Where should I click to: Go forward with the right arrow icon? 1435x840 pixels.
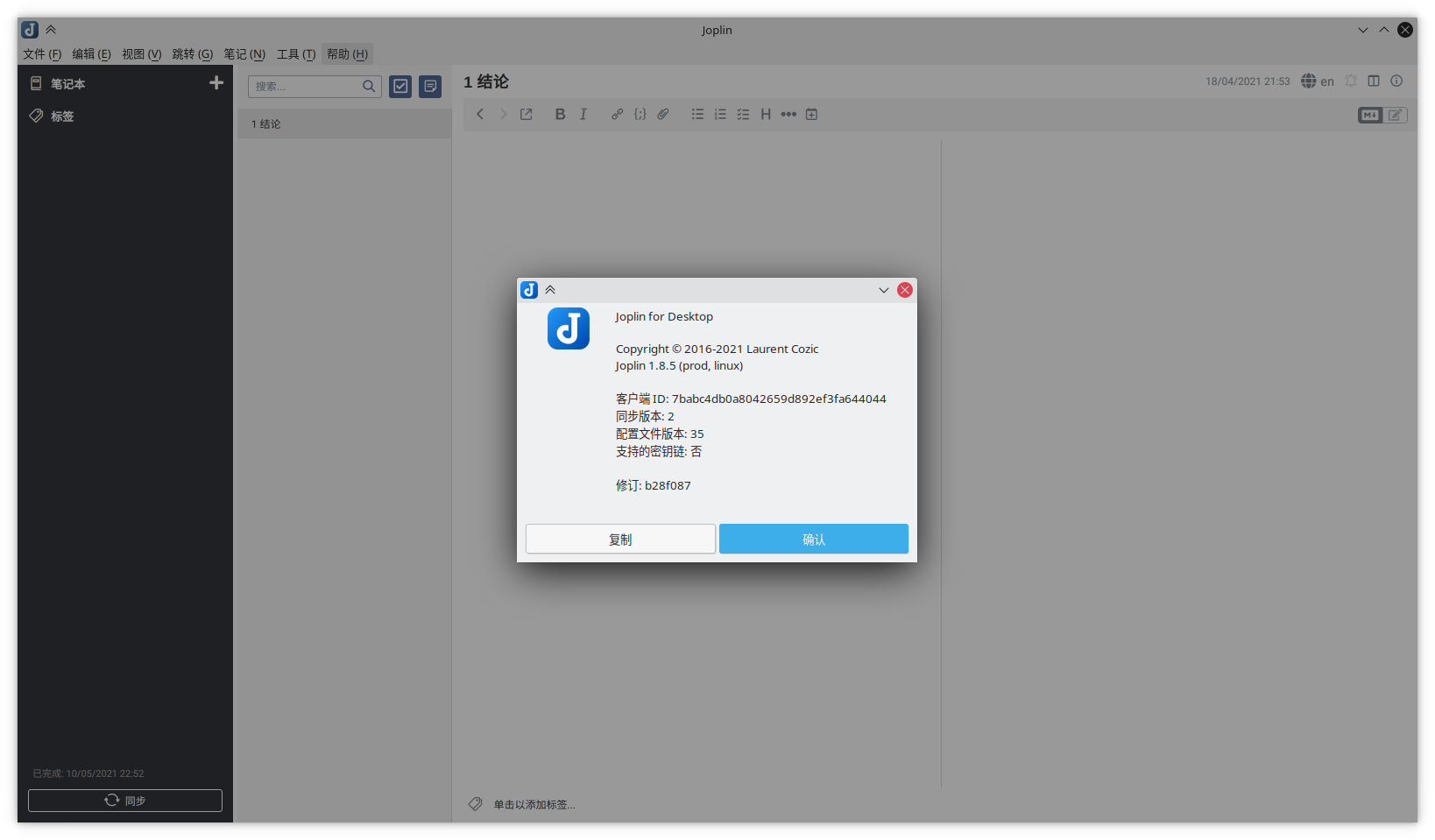tap(503, 114)
